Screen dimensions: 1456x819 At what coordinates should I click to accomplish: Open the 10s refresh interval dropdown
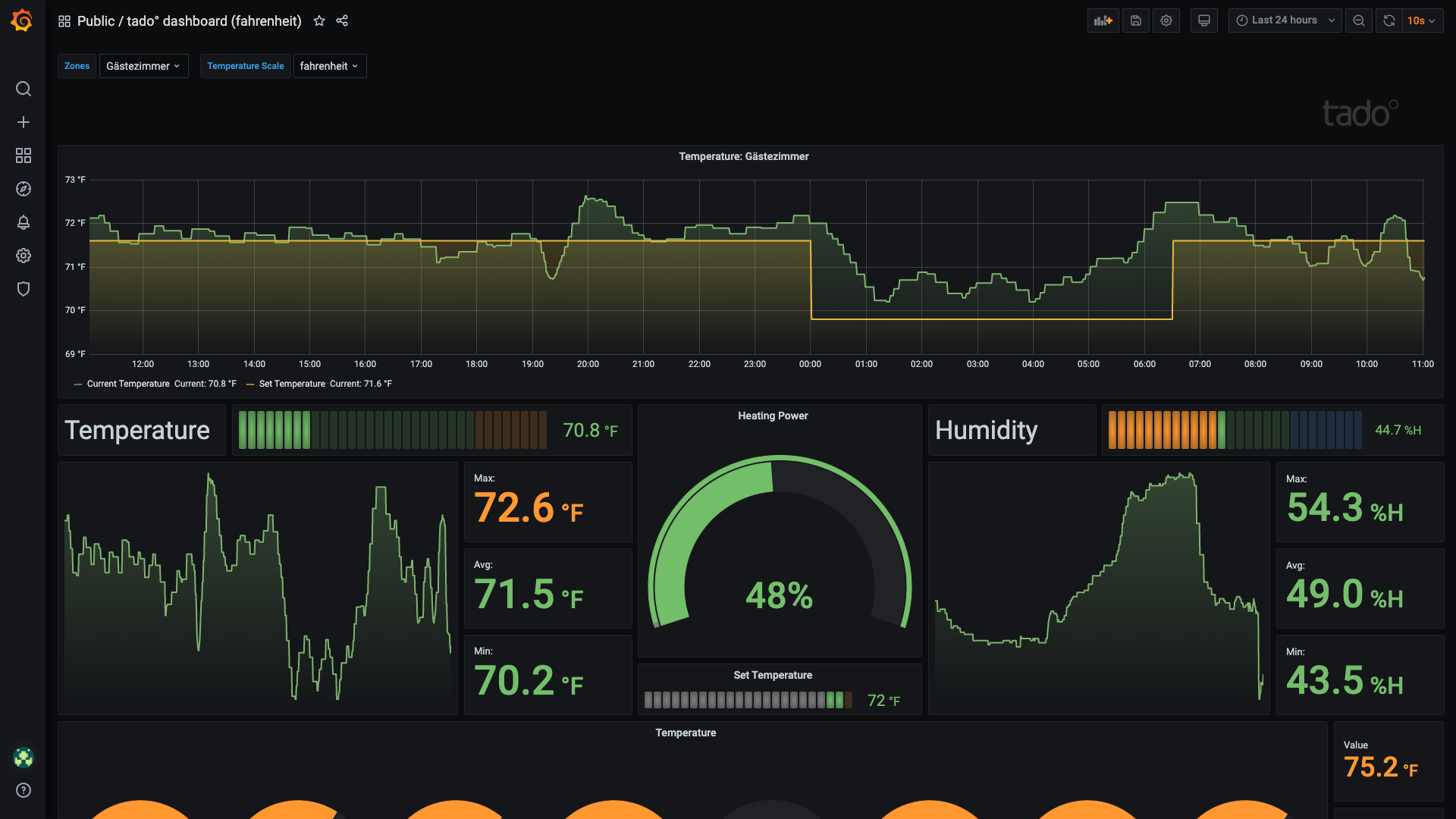pyautogui.click(x=1420, y=20)
